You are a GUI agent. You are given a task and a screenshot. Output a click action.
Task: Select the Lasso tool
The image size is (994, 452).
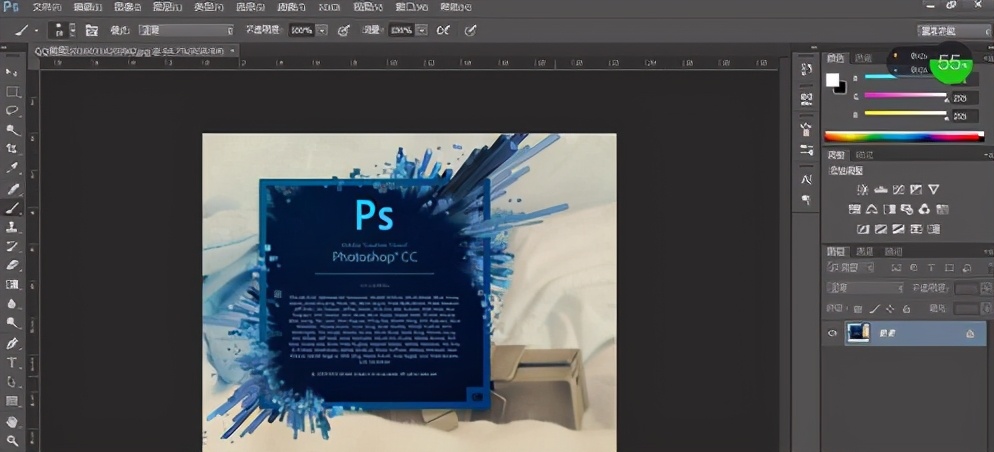coord(12,111)
